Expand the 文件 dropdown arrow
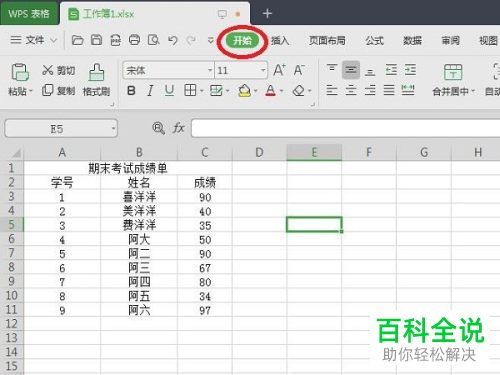This screenshot has height=375, width=500. tap(53, 41)
